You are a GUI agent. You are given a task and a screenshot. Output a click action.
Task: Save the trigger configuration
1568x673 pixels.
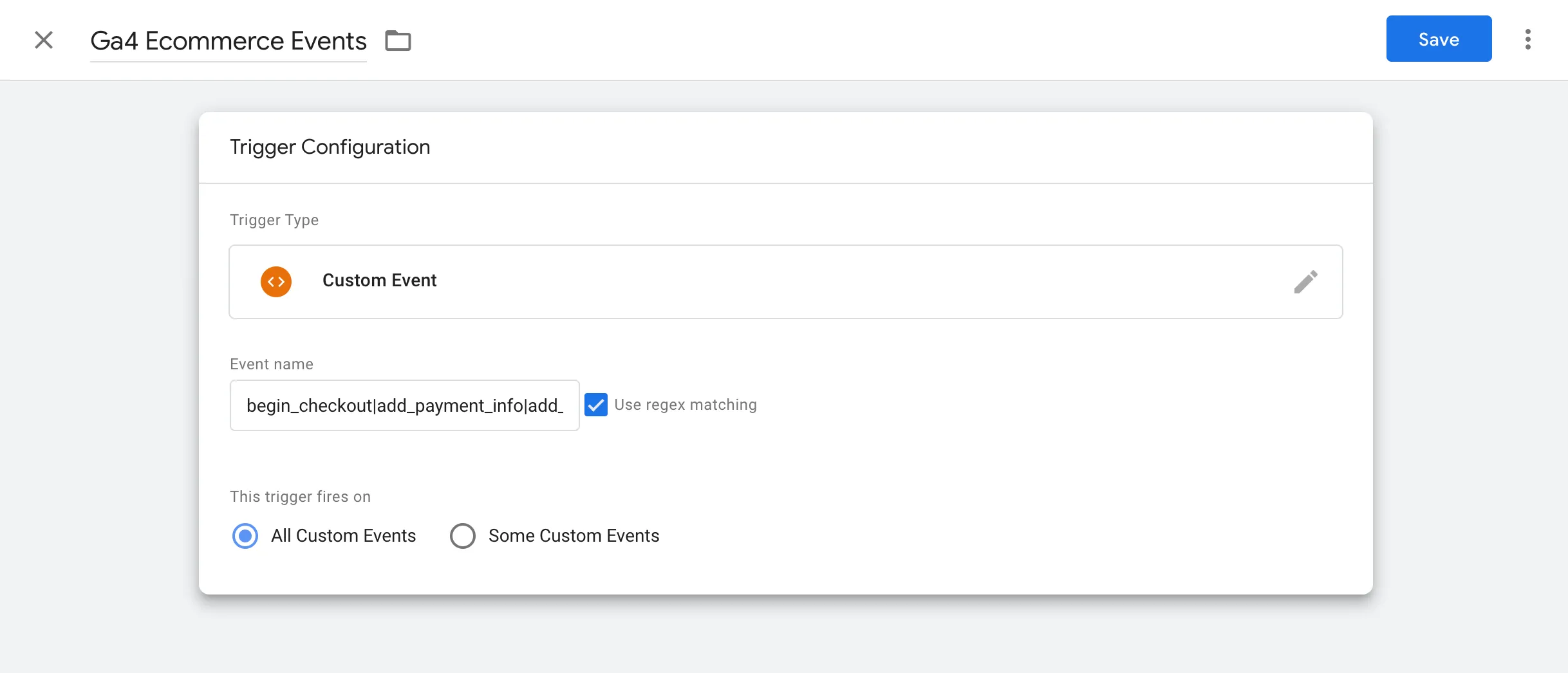click(x=1439, y=39)
